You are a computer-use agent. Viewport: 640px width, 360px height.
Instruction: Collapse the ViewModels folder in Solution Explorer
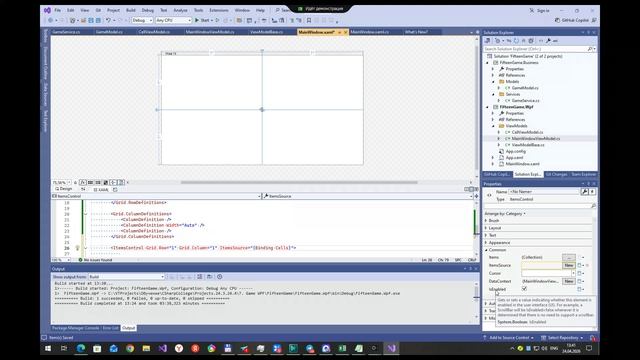click(x=493, y=126)
